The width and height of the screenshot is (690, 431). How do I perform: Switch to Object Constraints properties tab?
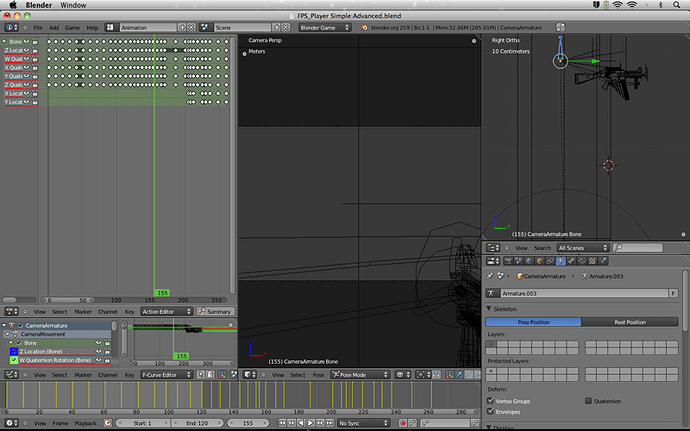pos(550,261)
